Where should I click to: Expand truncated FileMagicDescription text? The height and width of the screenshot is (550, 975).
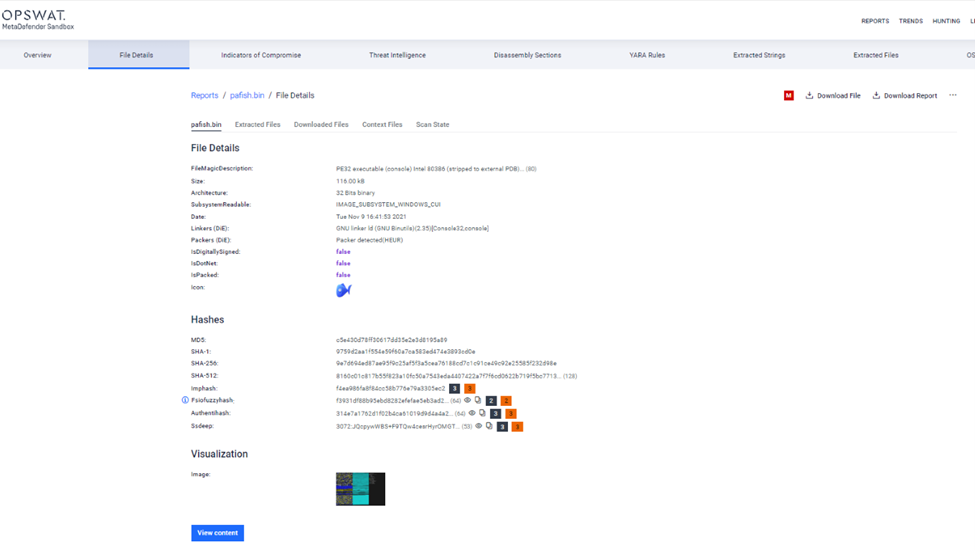[531, 169]
